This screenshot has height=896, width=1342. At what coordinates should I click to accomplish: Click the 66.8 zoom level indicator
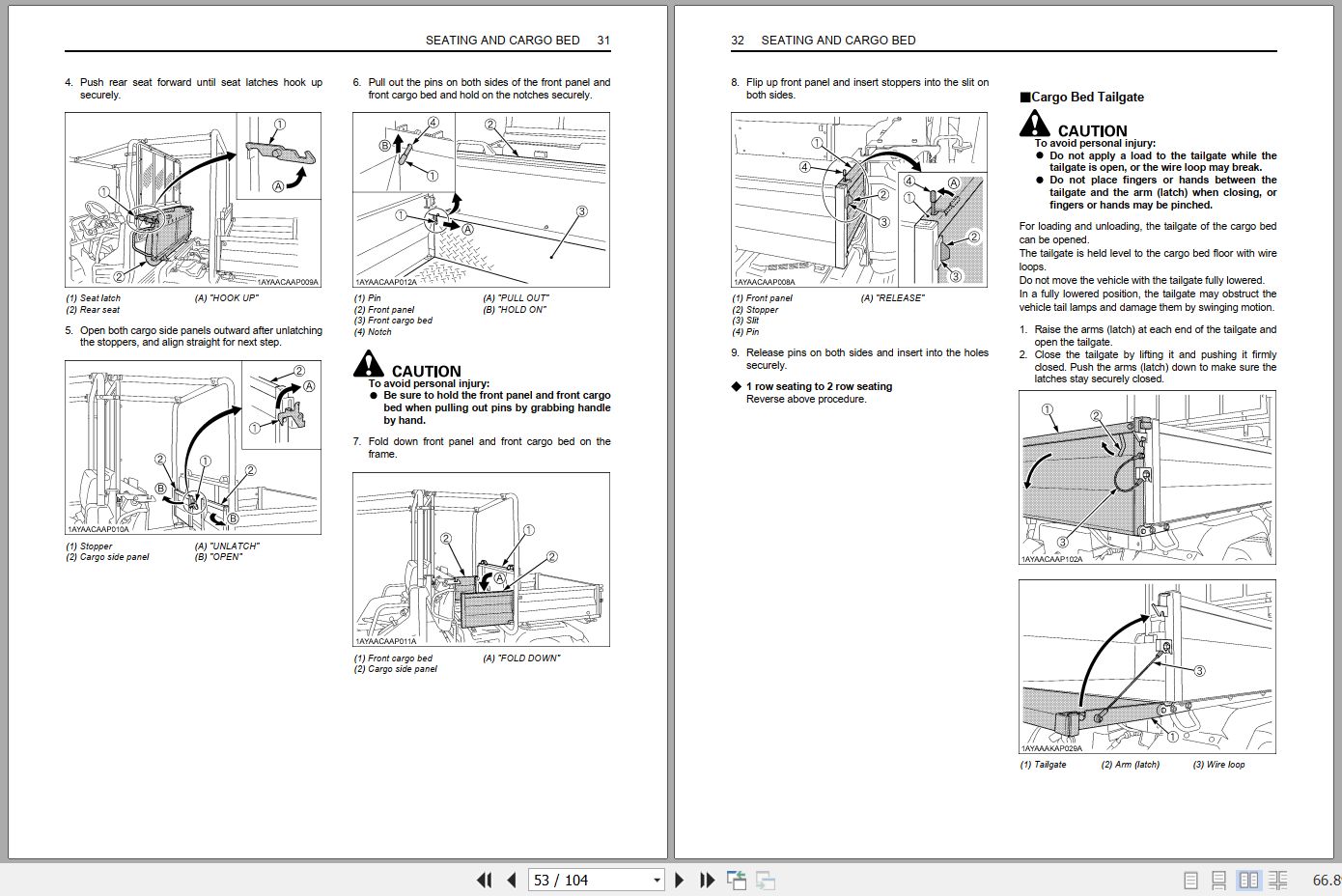click(x=1326, y=881)
